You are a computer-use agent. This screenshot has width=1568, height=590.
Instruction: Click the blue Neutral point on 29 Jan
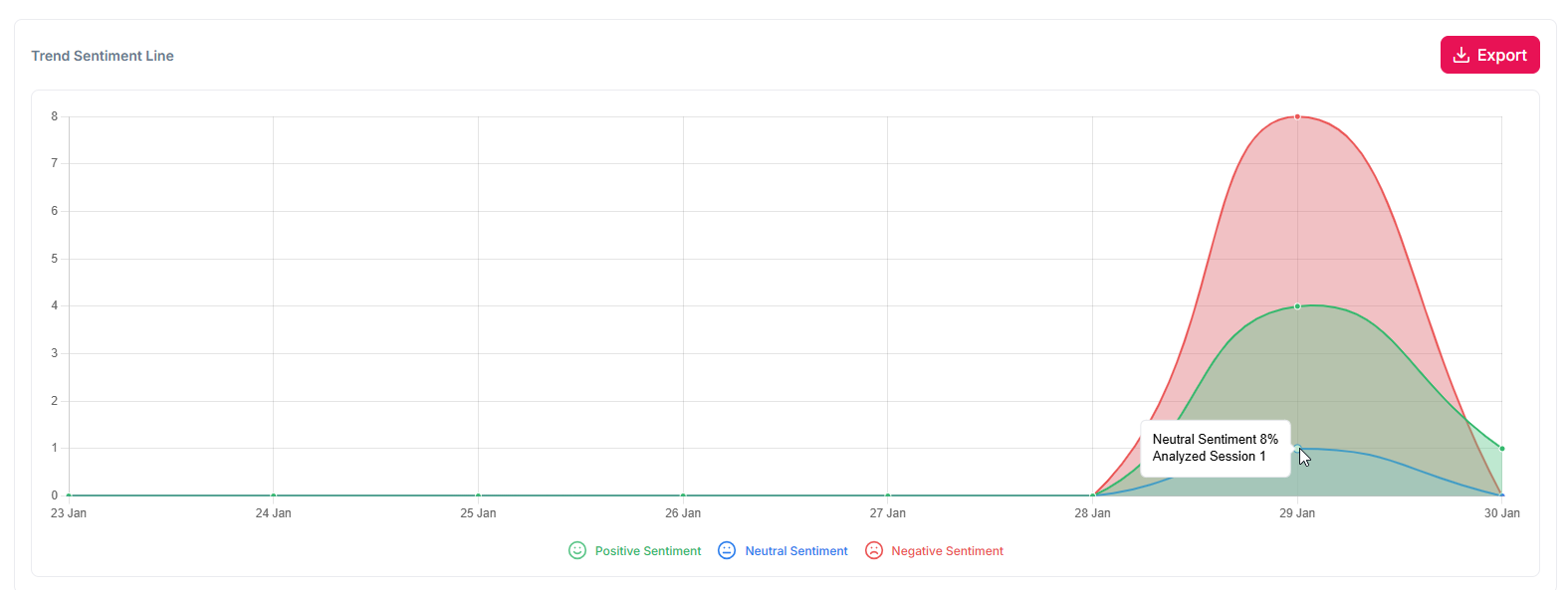pyautogui.click(x=1297, y=449)
